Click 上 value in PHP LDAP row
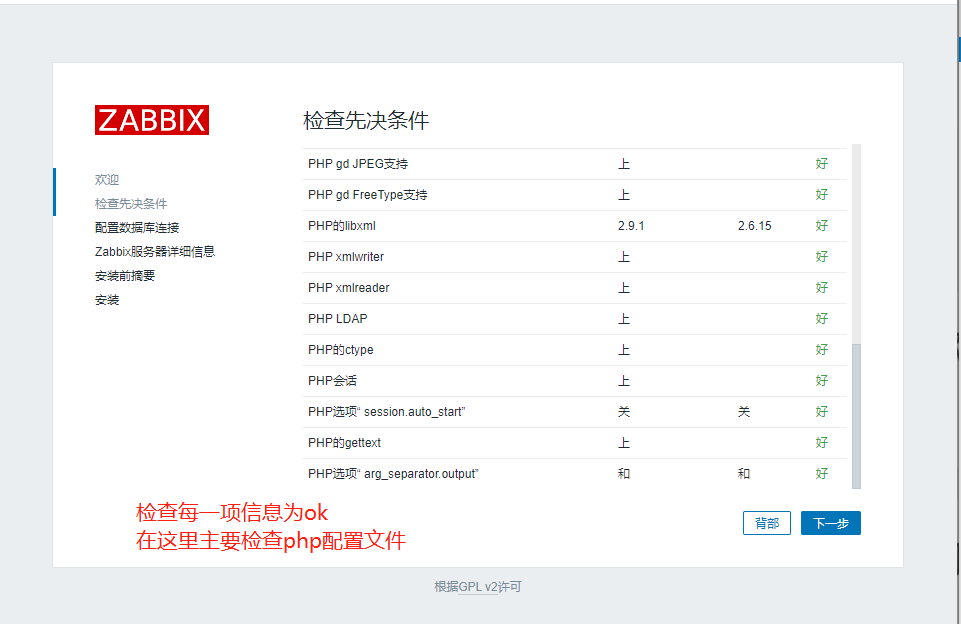961x624 pixels. (x=624, y=319)
